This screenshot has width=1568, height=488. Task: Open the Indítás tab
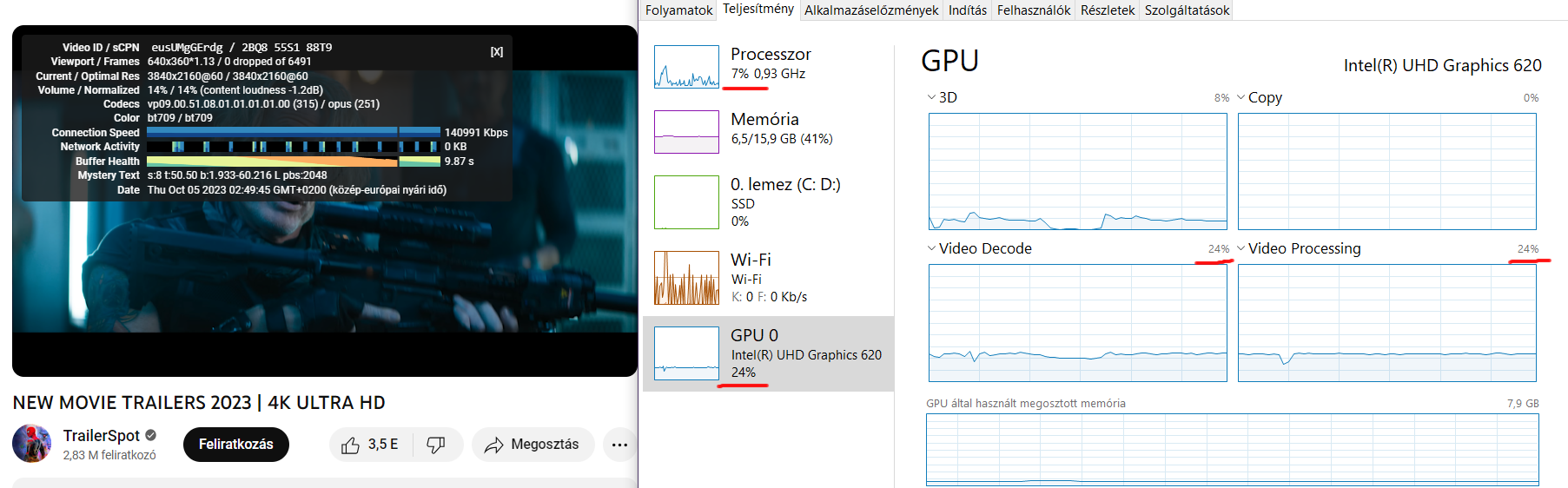[968, 10]
